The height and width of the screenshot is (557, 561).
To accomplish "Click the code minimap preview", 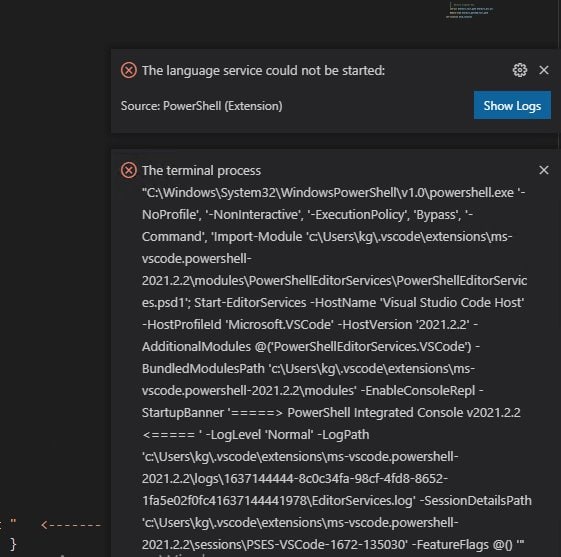I will (x=469, y=11).
